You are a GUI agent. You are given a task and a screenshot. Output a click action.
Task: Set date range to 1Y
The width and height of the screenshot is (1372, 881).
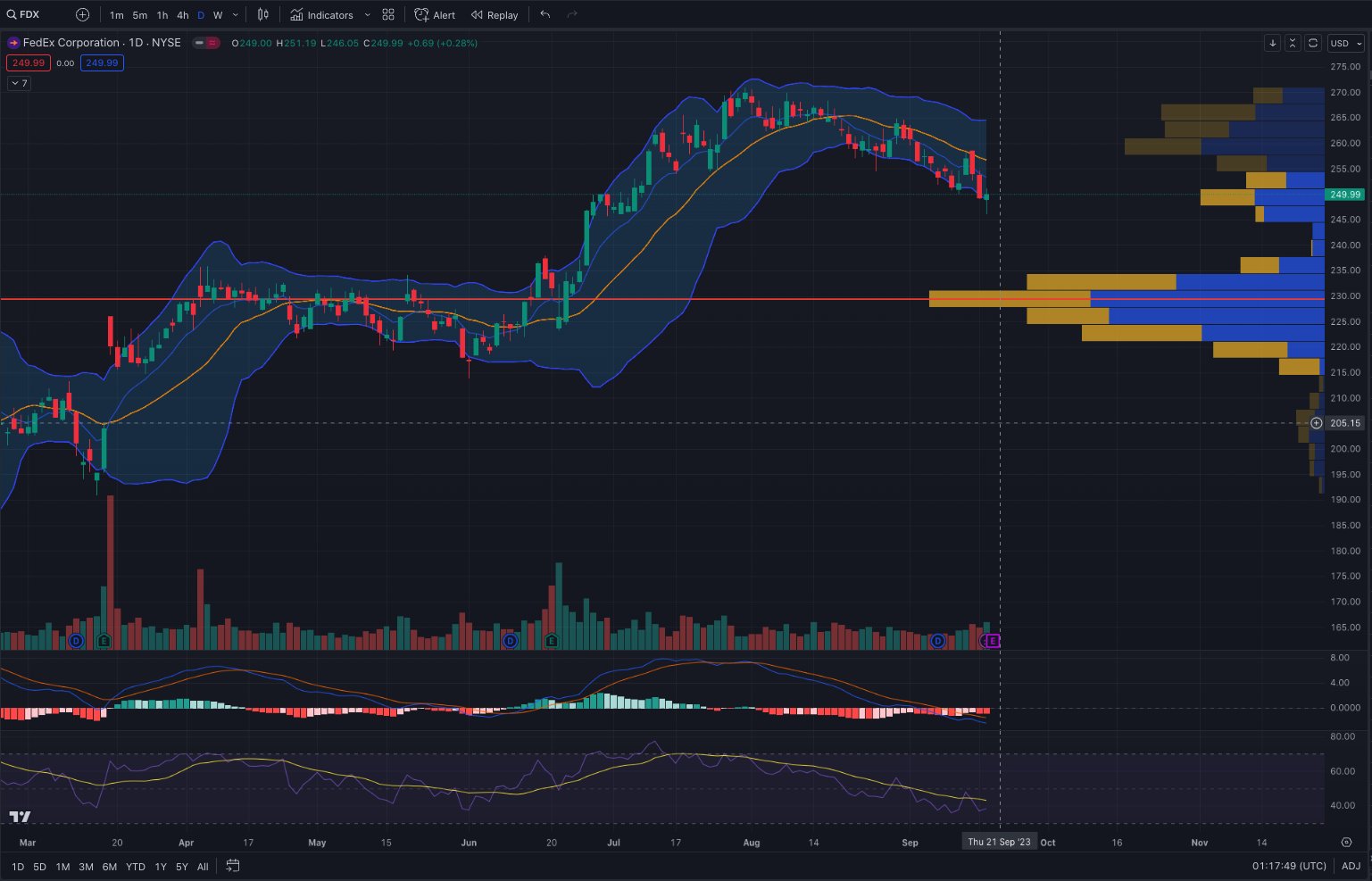(161, 867)
